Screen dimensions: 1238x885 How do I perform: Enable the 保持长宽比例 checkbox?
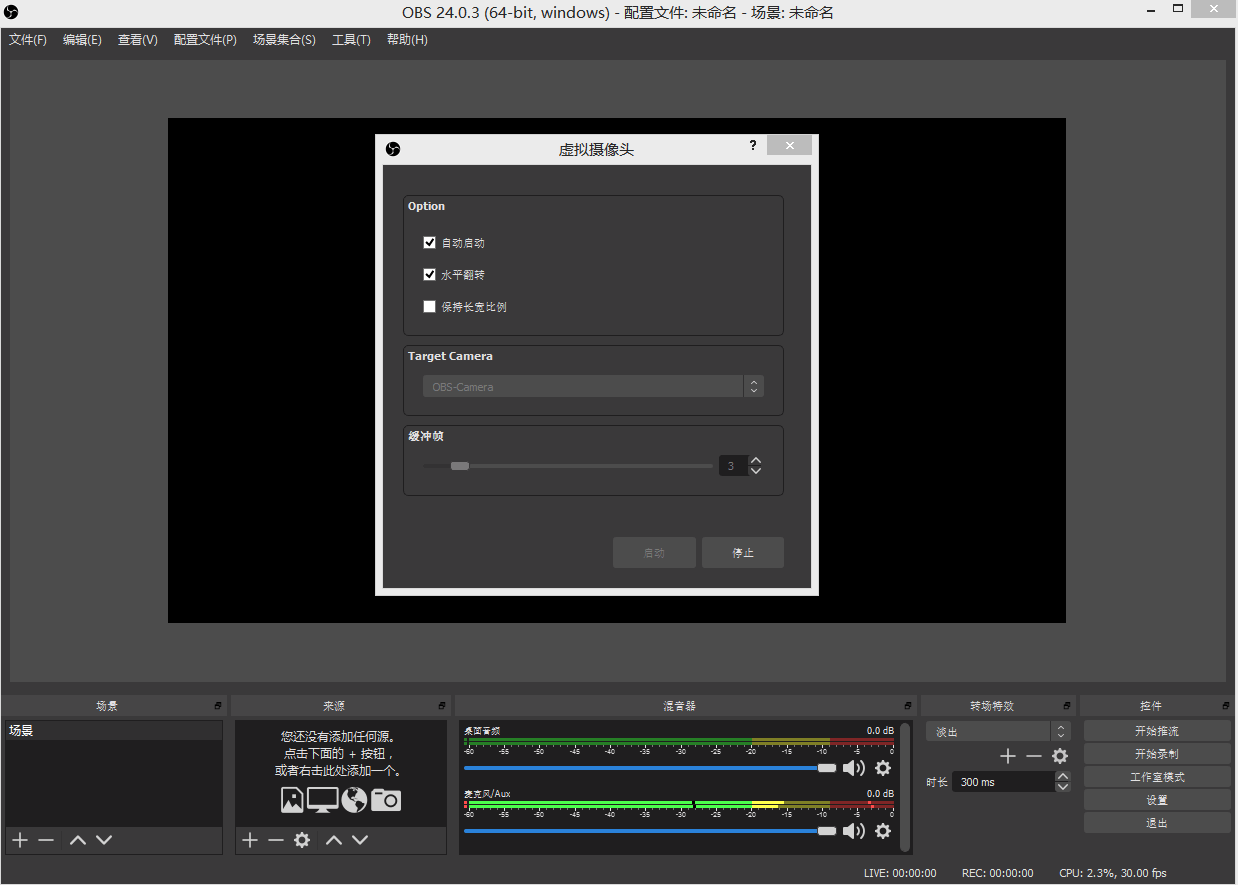pyautogui.click(x=430, y=306)
